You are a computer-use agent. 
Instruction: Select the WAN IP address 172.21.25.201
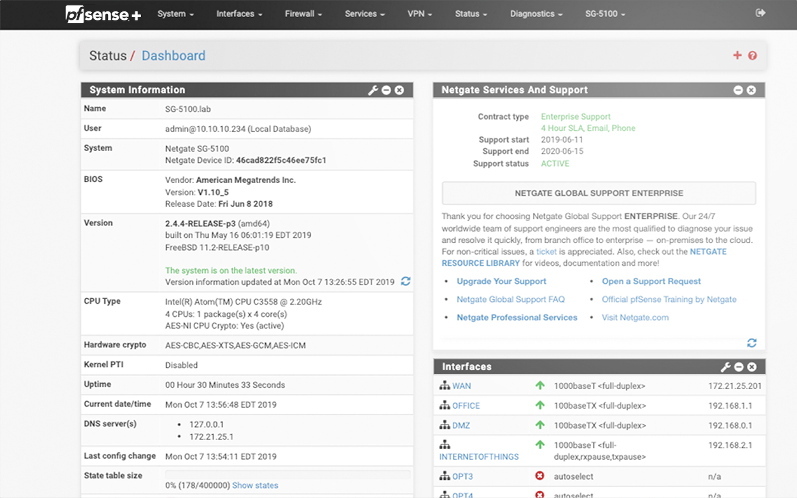tap(734, 386)
